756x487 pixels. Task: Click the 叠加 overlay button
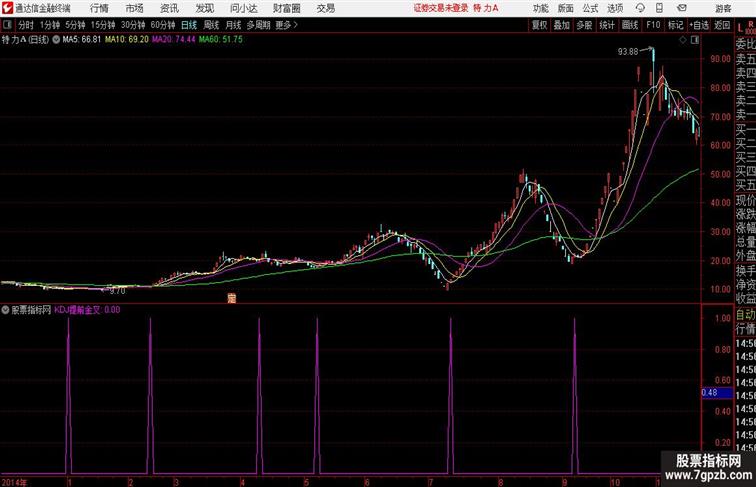(562, 25)
